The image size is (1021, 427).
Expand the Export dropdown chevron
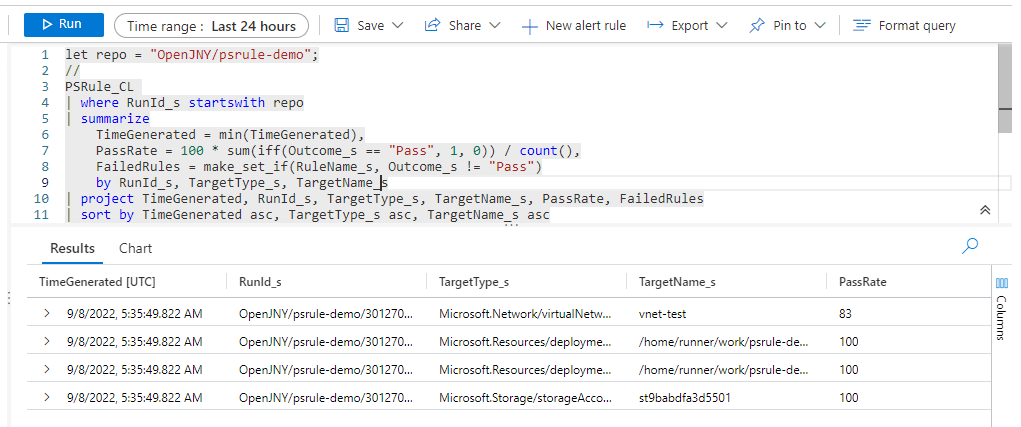[721, 25]
